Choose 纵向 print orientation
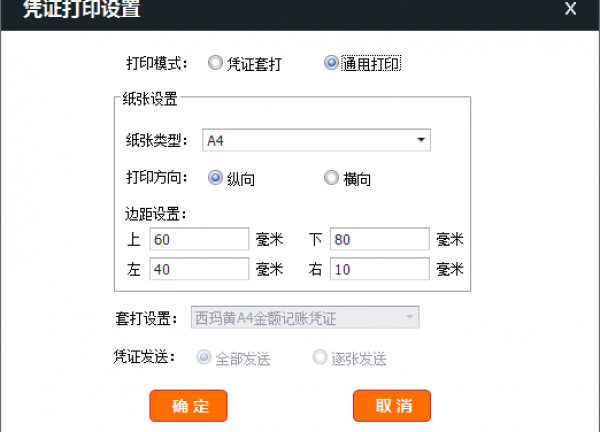600x432 pixels. tap(214, 178)
